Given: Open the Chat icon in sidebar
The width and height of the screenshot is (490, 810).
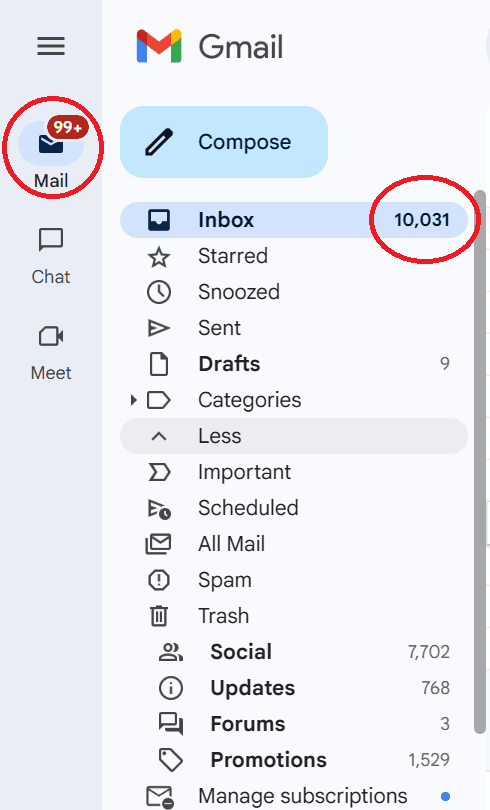Looking at the screenshot, I should (51, 240).
